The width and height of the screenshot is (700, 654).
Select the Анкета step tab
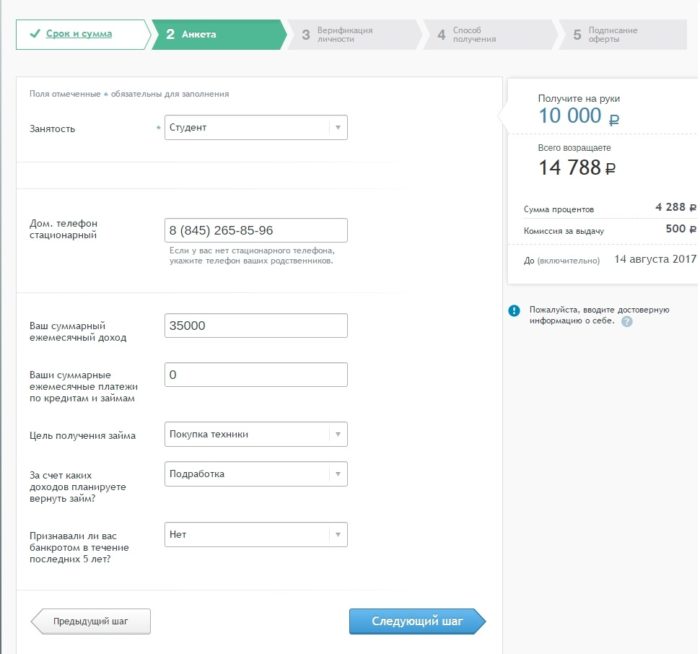click(x=198, y=34)
